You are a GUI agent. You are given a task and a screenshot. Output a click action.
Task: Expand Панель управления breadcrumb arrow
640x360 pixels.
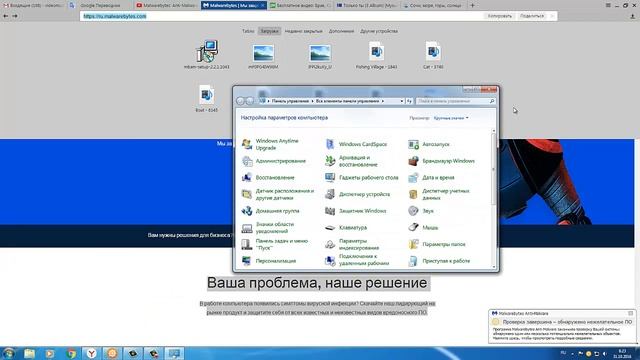(x=312, y=101)
